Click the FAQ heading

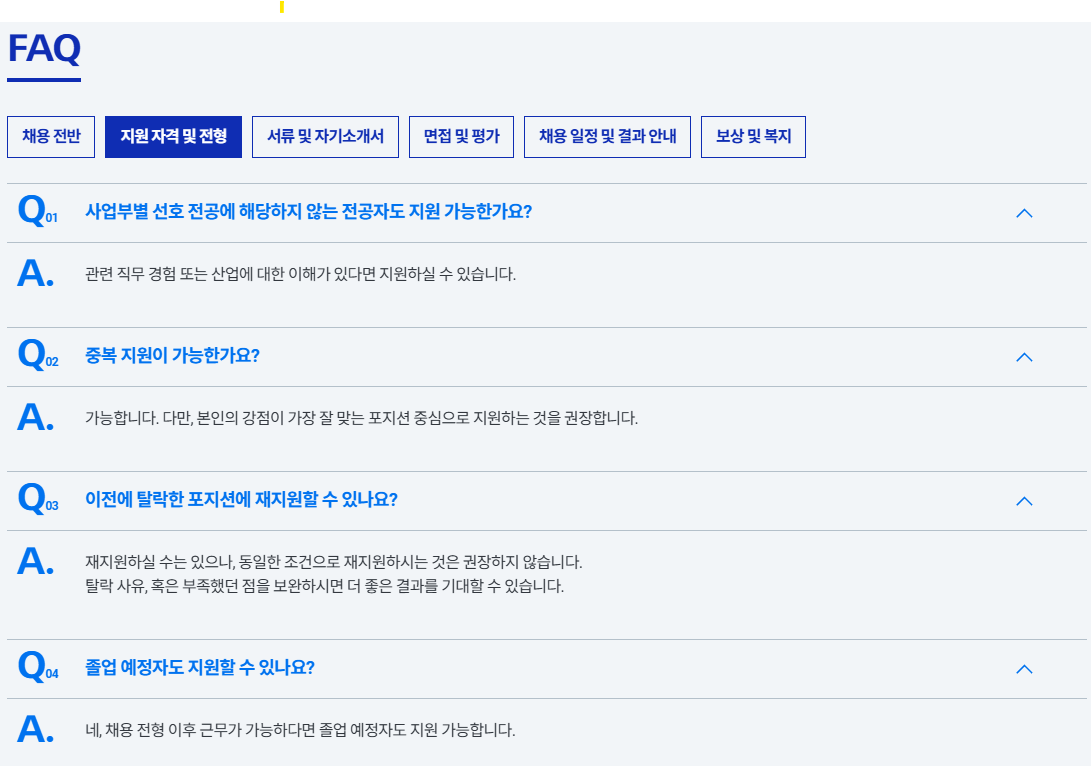tap(44, 49)
